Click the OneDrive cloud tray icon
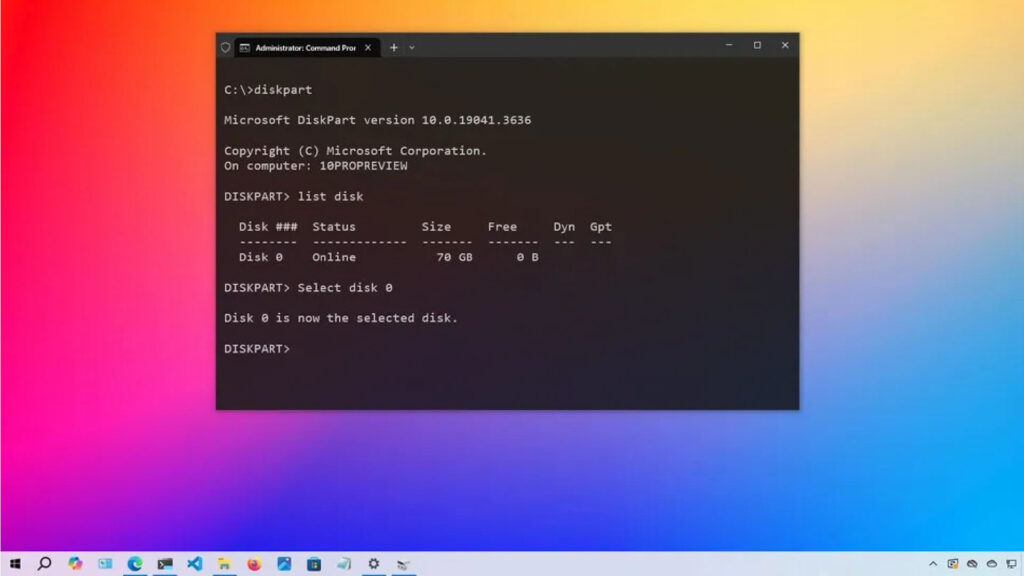 (x=992, y=564)
